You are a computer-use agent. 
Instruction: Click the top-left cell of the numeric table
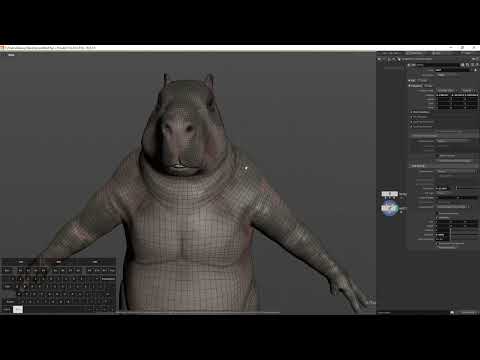[x=443, y=95]
